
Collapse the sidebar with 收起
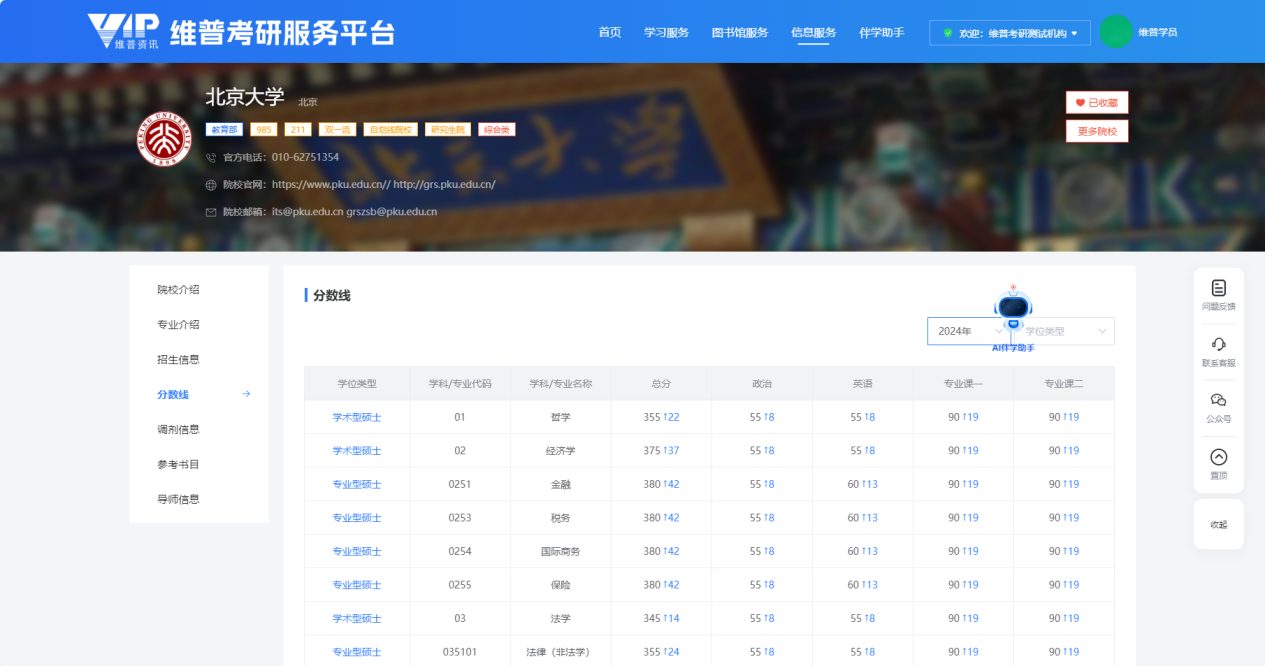pos(1218,524)
